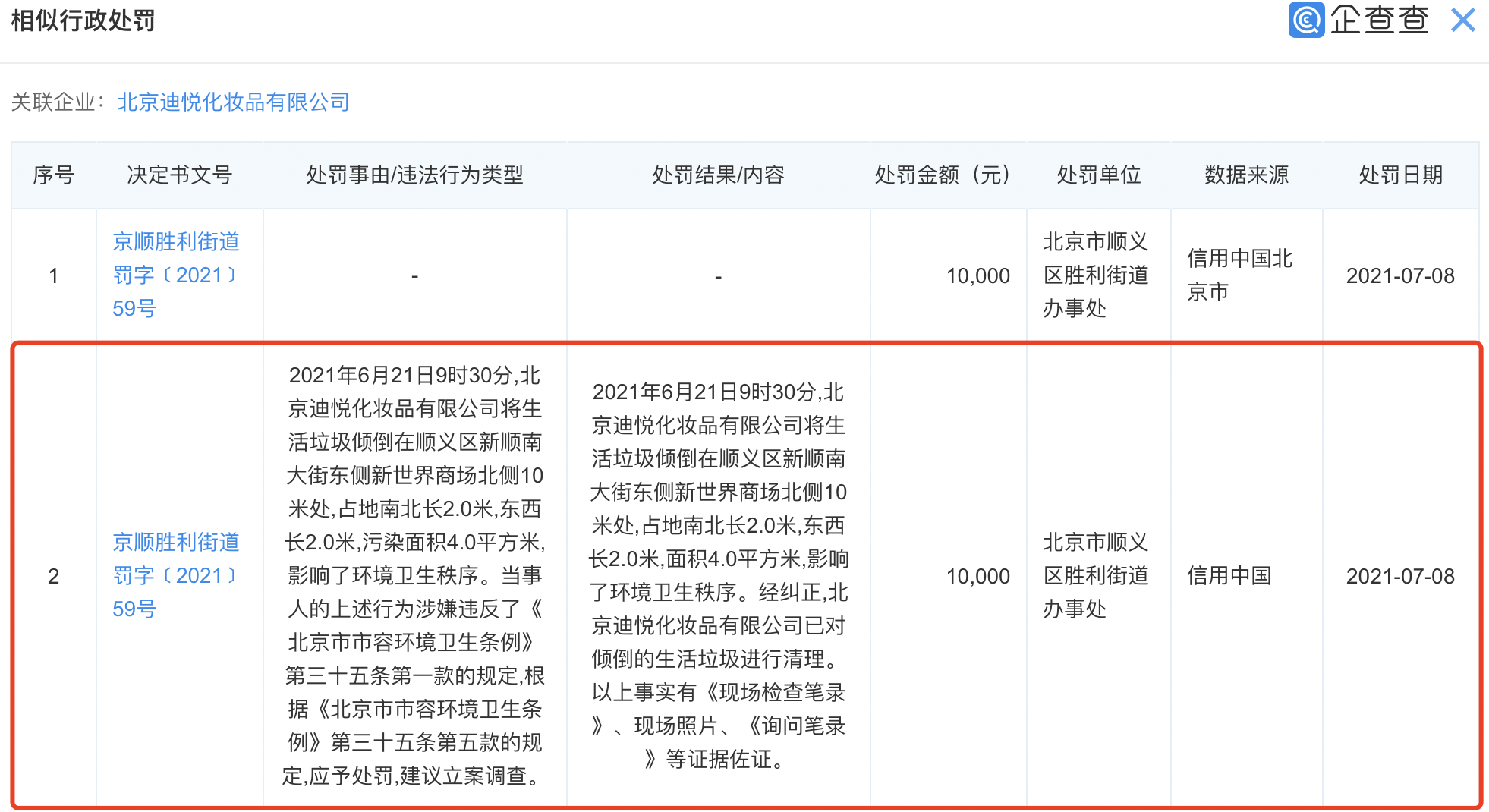Click the 处罚结果/内容 column header
The image size is (1489, 812).
point(718,175)
